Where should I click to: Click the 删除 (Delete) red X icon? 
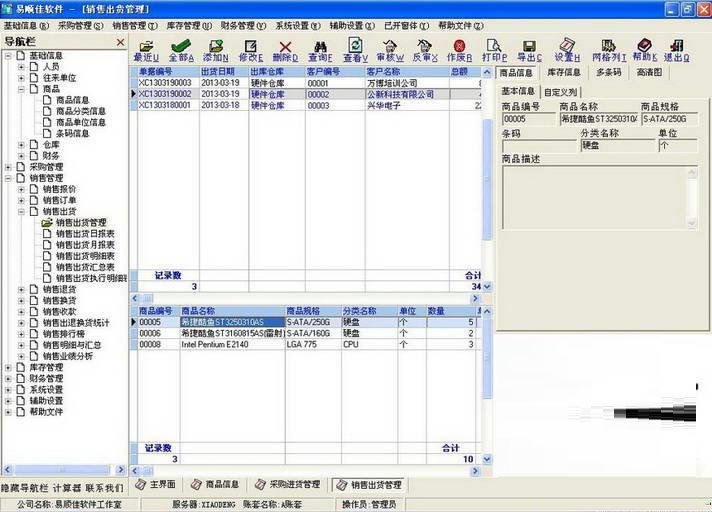coord(285,51)
